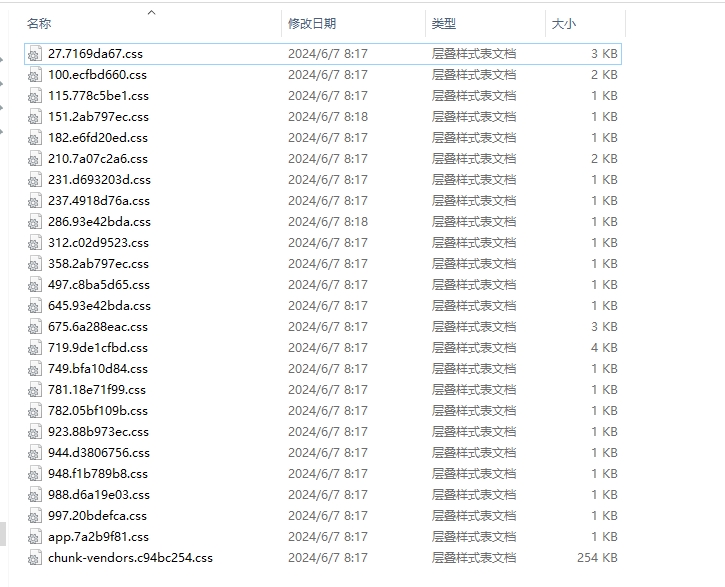Screen dimensions: 725x587
Task: Sort files by the 类型 column header
Action: pos(444,24)
